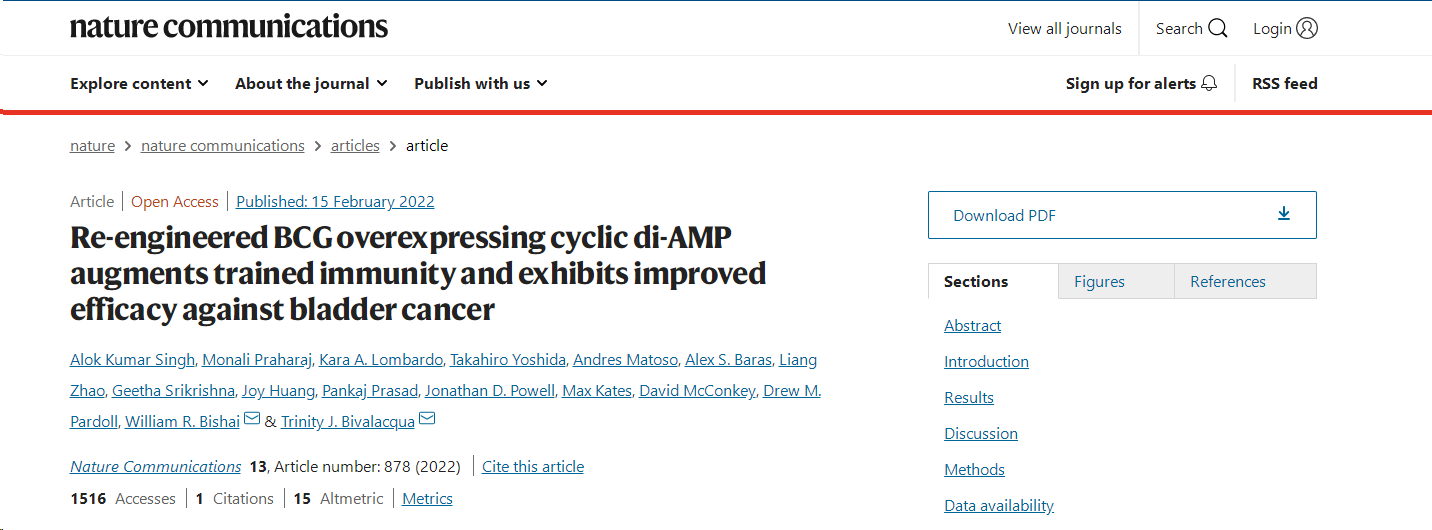Screen dimensions: 1432x530
Task: Open the RSS feed link
Action: [1284, 84]
